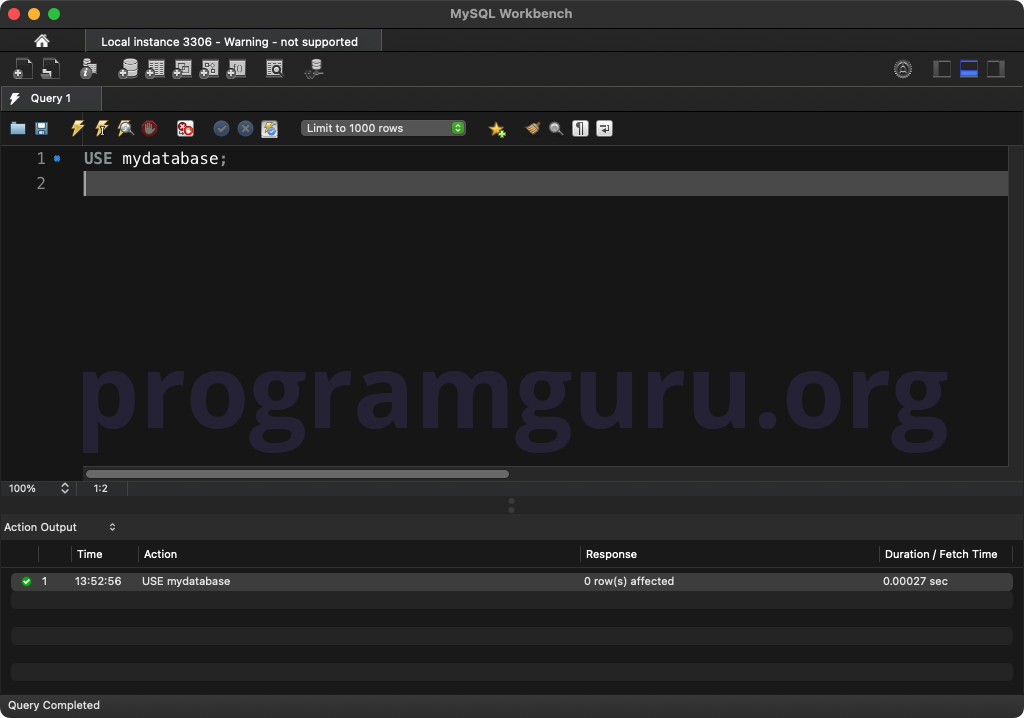Viewport: 1024px width, 718px height.
Task: Stop the query with red hand icon
Action: (150, 128)
